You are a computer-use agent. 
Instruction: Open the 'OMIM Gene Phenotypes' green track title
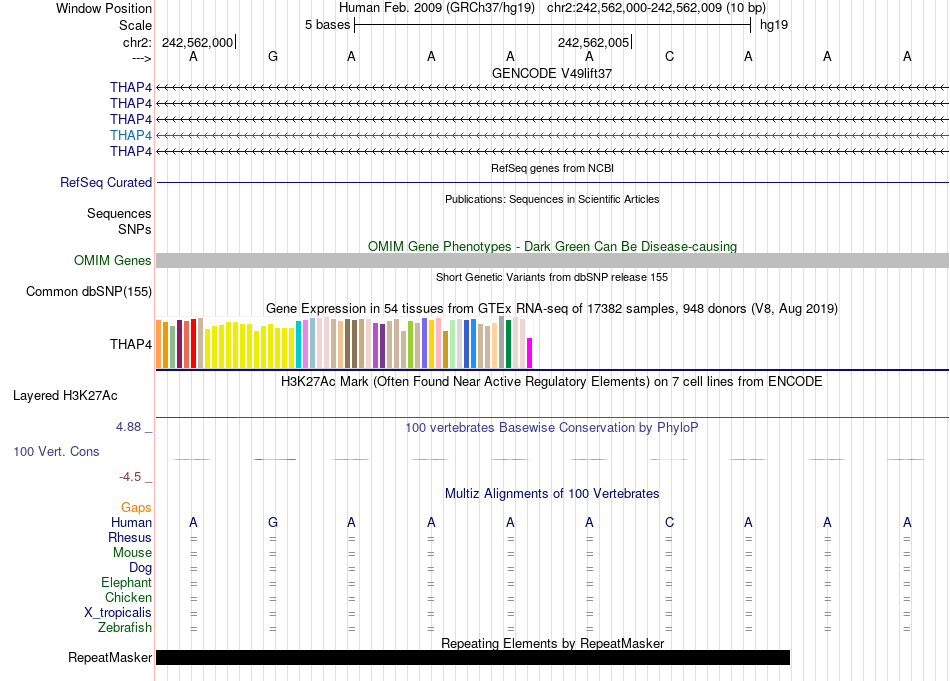point(552,247)
